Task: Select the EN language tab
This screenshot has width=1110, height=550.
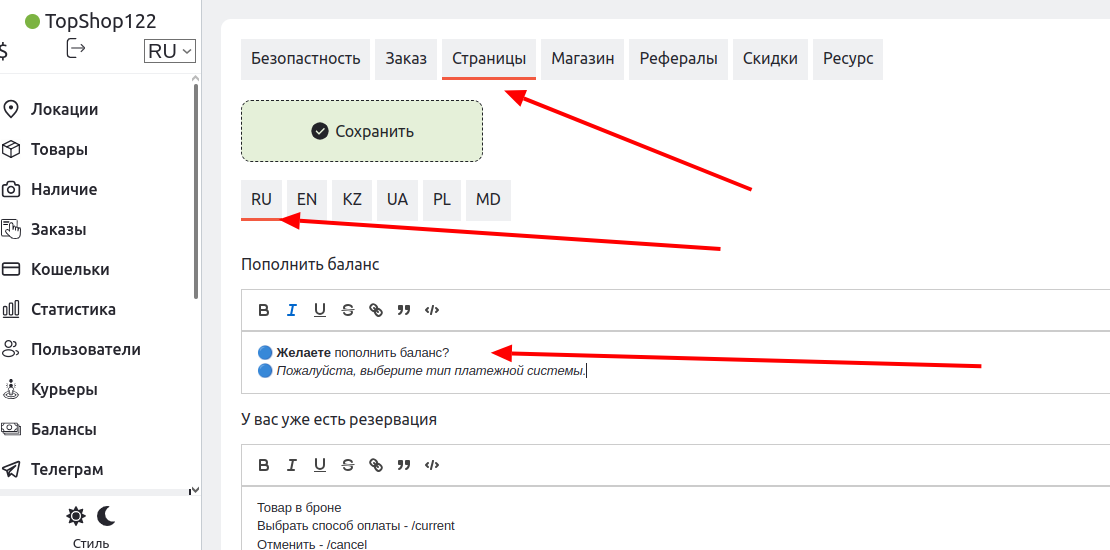Action: pyautogui.click(x=307, y=199)
